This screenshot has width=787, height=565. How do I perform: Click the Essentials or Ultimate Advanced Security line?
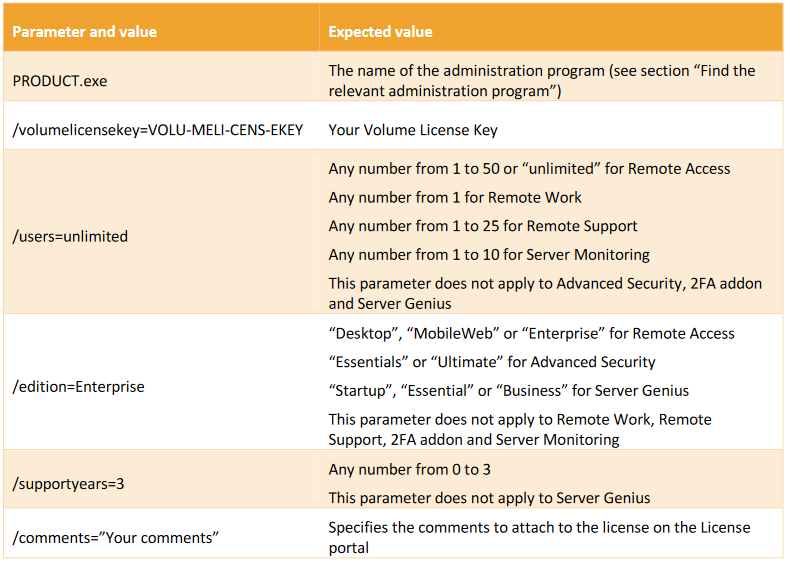492,362
